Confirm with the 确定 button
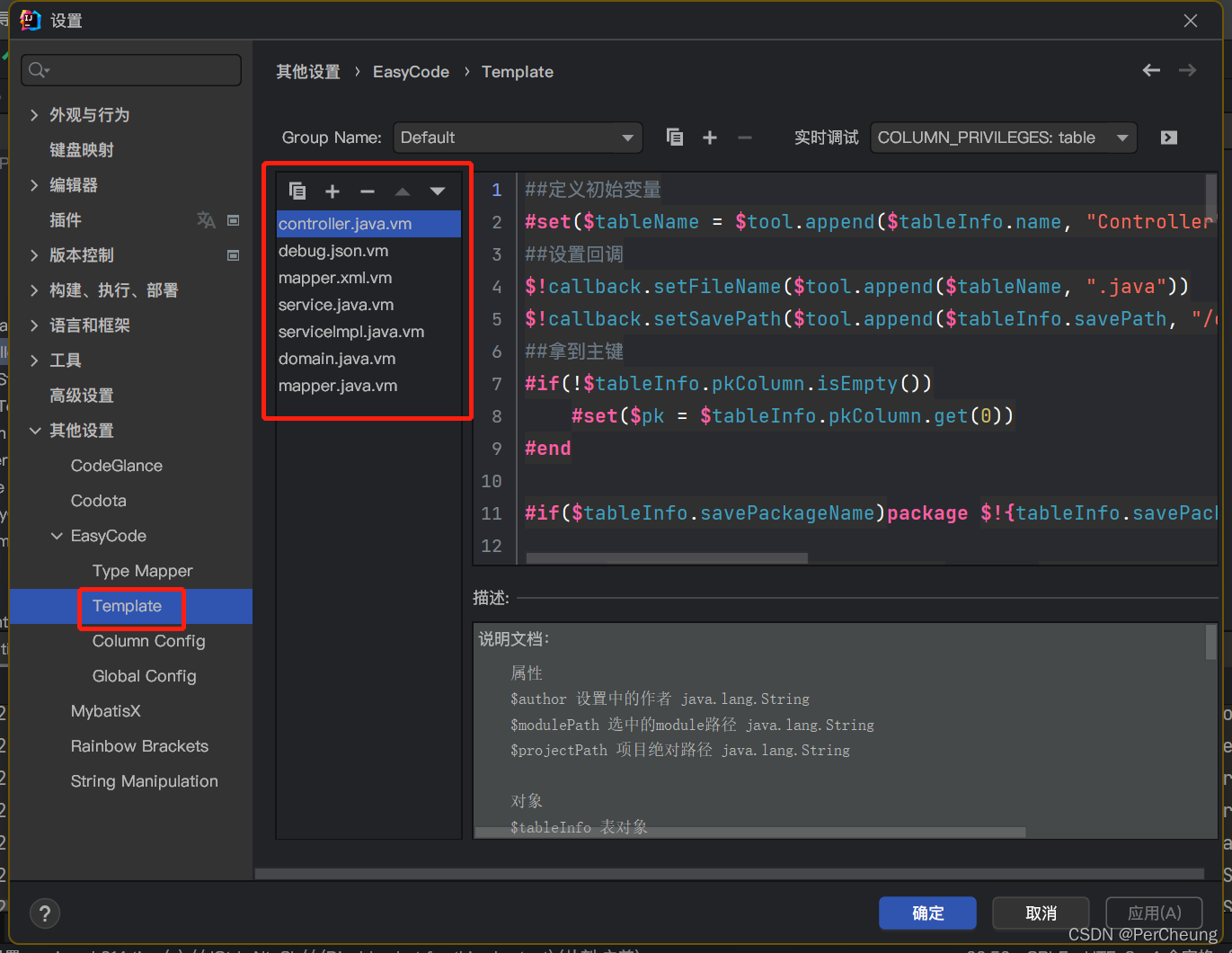 927,913
